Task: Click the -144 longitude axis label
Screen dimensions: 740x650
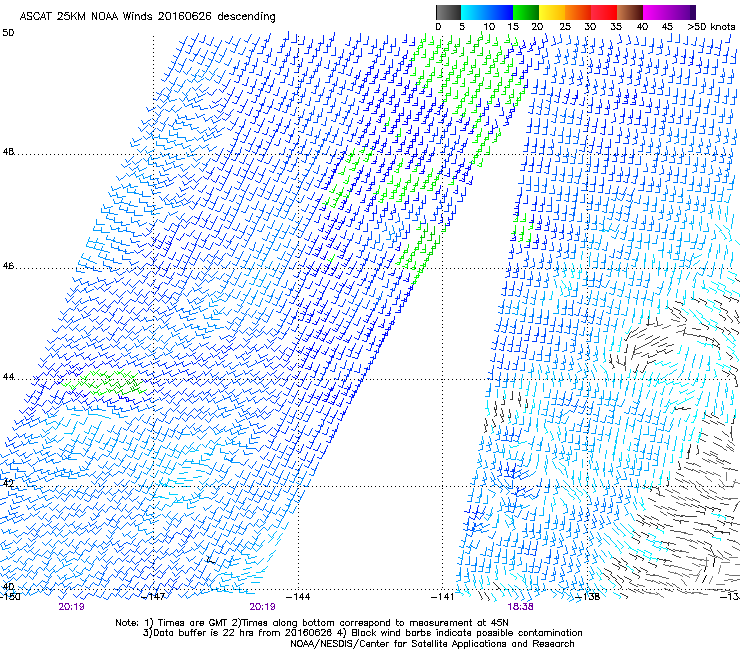Action: [298, 597]
